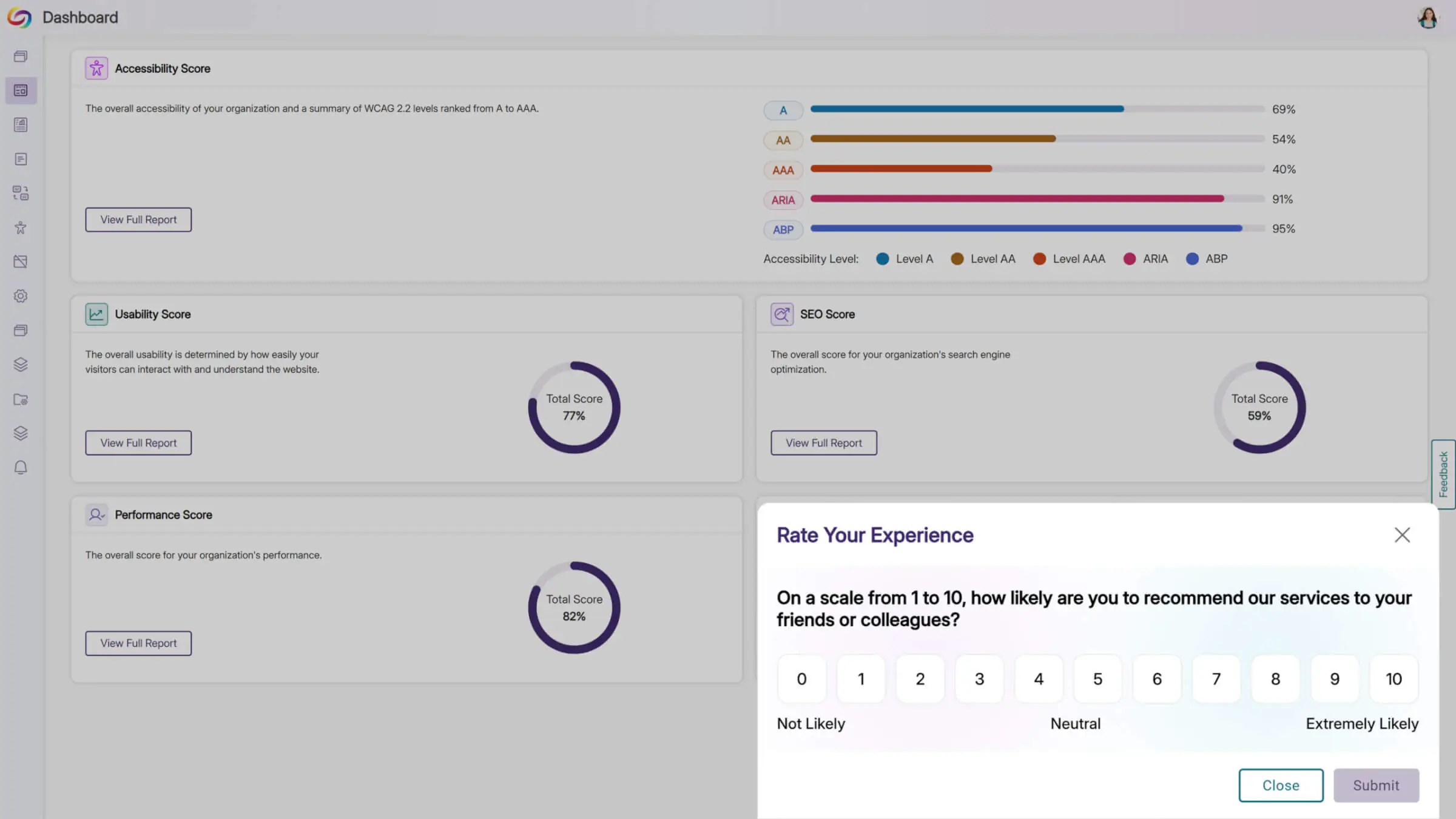The height and width of the screenshot is (819, 1456).
Task: Open the dashboard icon in sidebar
Action: [x=21, y=90]
